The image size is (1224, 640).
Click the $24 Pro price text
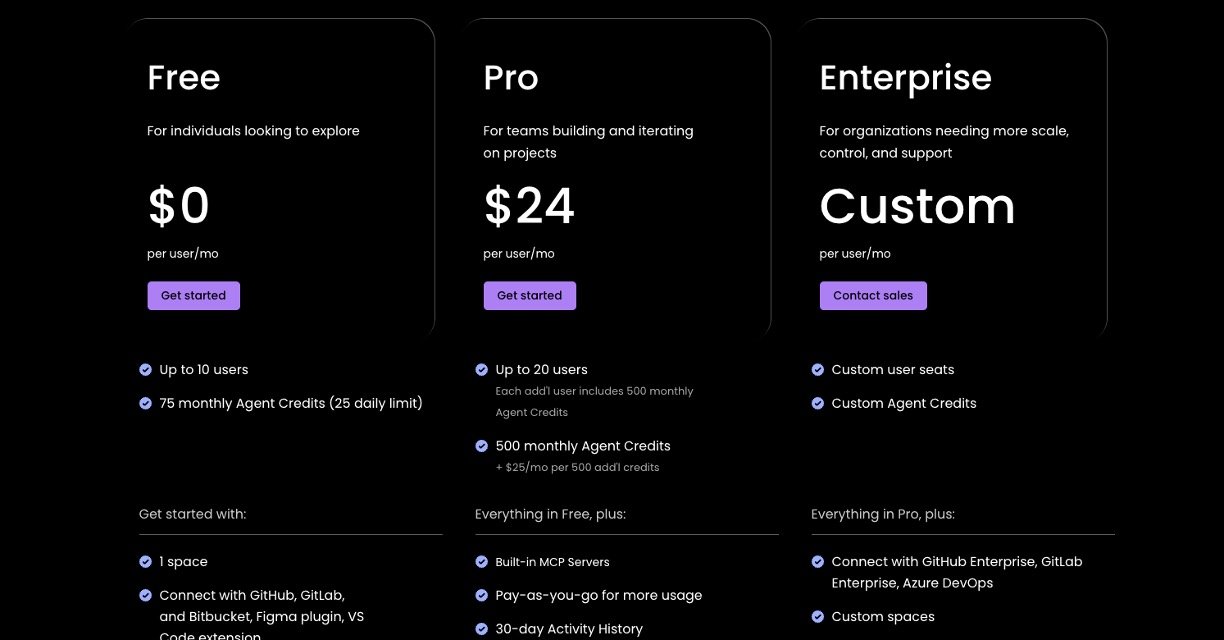(529, 206)
